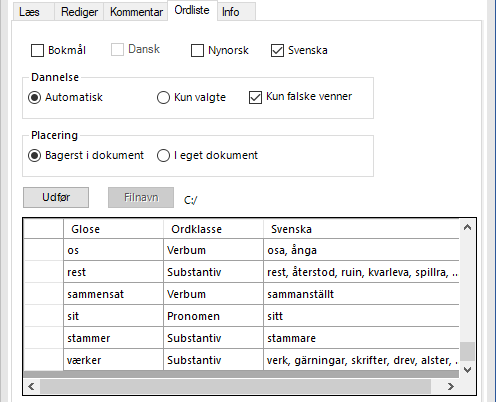
Task: Disable Kun falske venner option
Action: pyautogui.click(x=255, y=98)
